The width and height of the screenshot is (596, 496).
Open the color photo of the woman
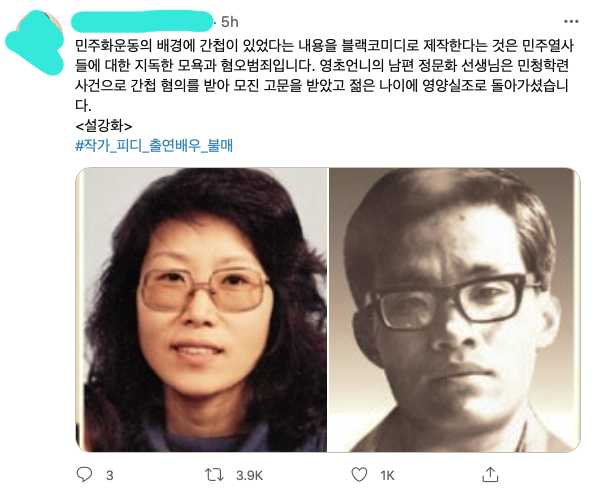pos(201,310)
